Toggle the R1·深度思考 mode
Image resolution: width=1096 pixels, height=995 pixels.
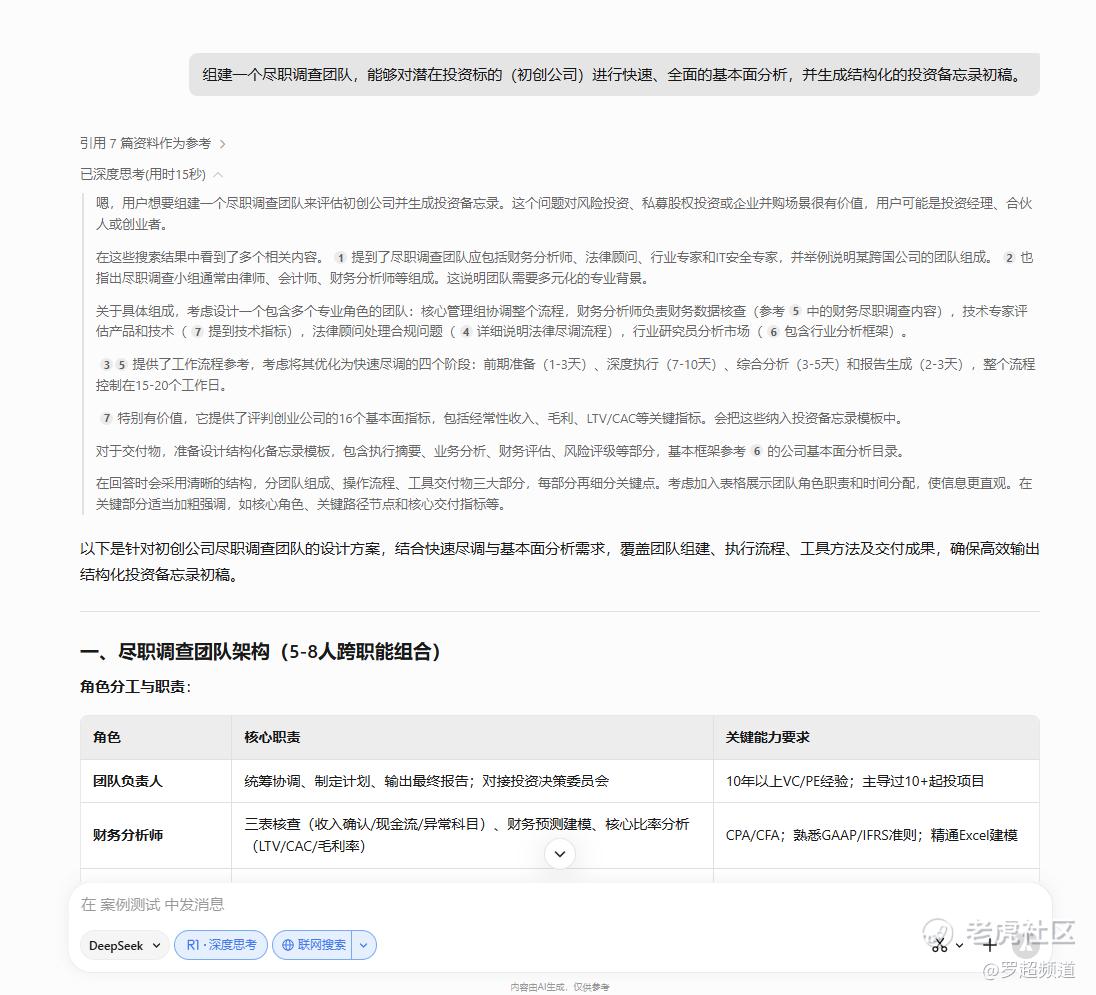(221, 945)
